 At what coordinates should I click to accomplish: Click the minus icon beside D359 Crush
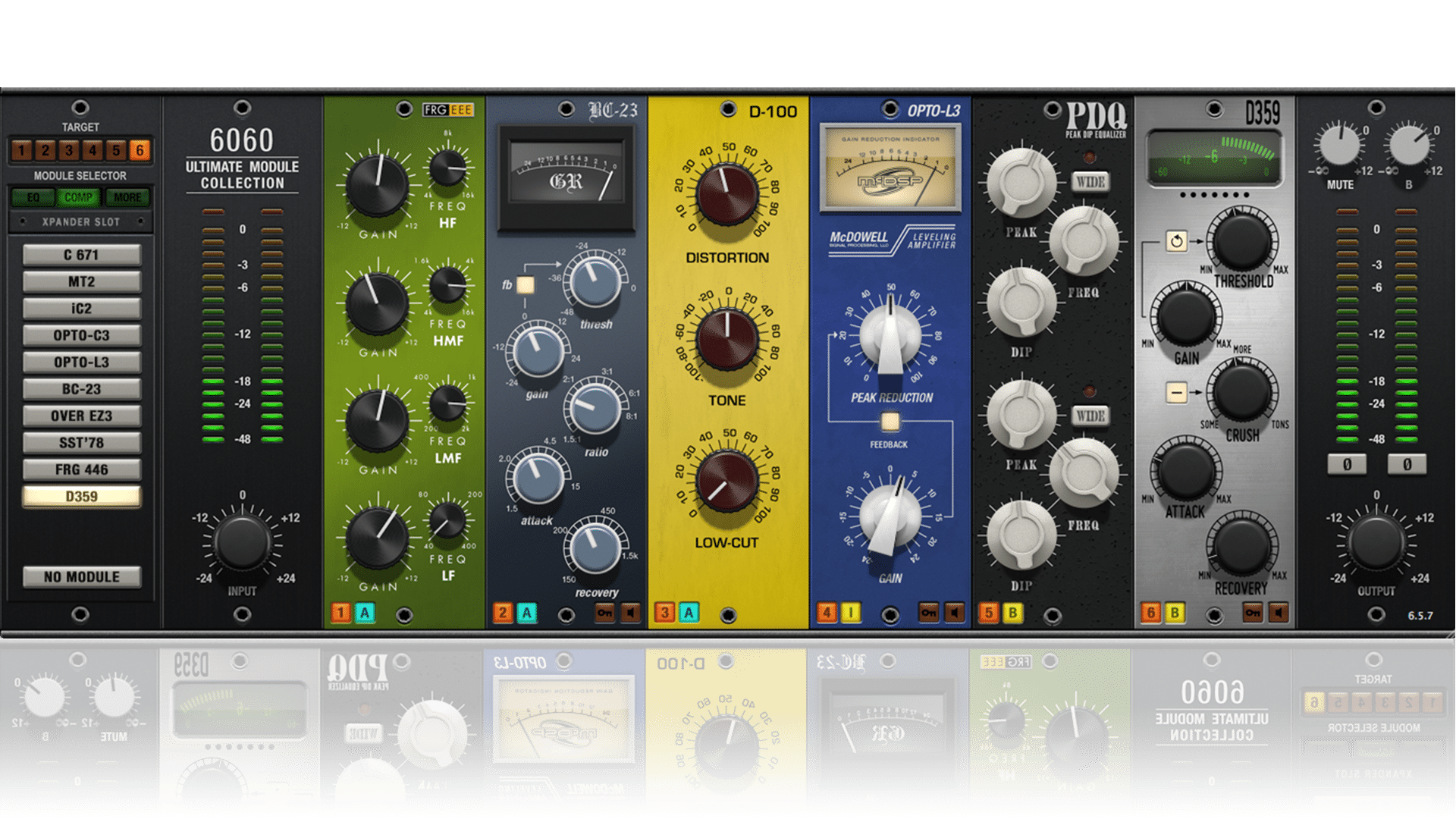(1176, 393)
